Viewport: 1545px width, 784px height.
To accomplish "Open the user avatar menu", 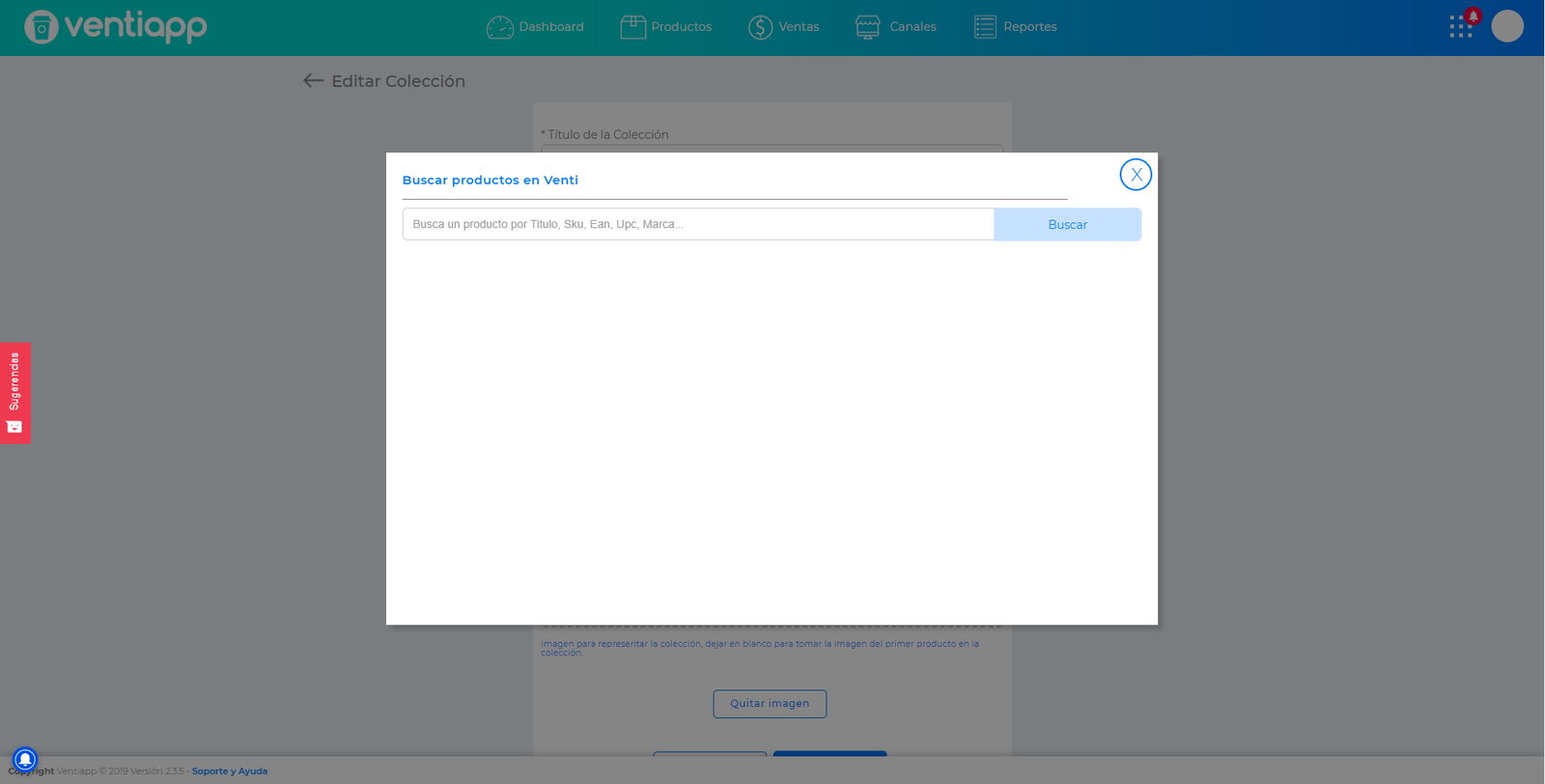I will [1507, 26].
